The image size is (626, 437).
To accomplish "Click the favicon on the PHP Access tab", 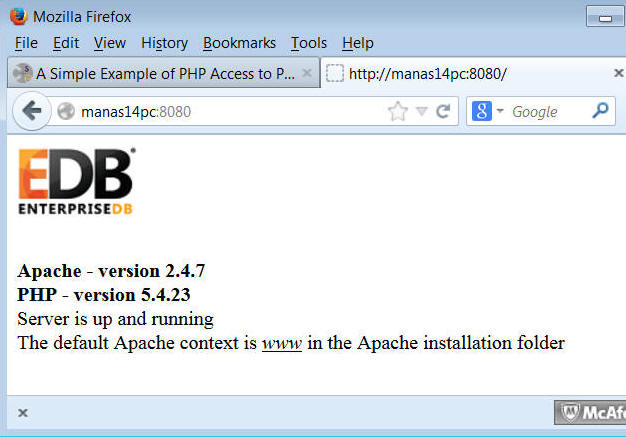I will [22, 73].
